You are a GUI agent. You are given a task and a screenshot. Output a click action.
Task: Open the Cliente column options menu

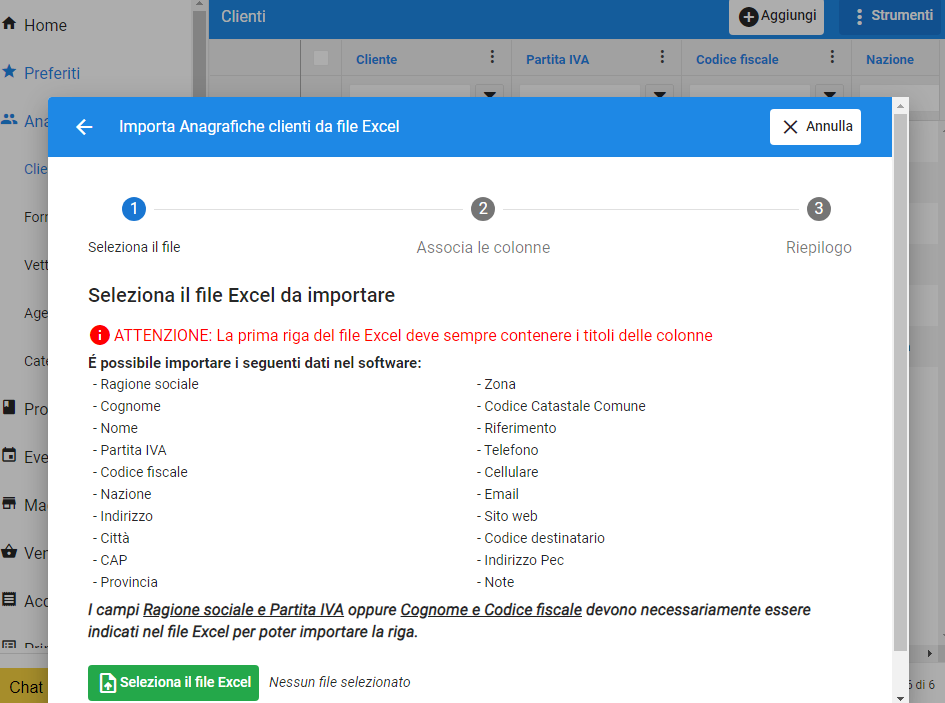pos(492,59)
